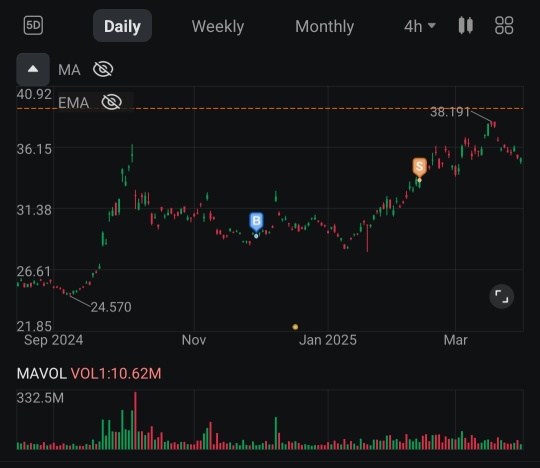
Task: Click the tallest red volume bar
Action: (135, 420)
